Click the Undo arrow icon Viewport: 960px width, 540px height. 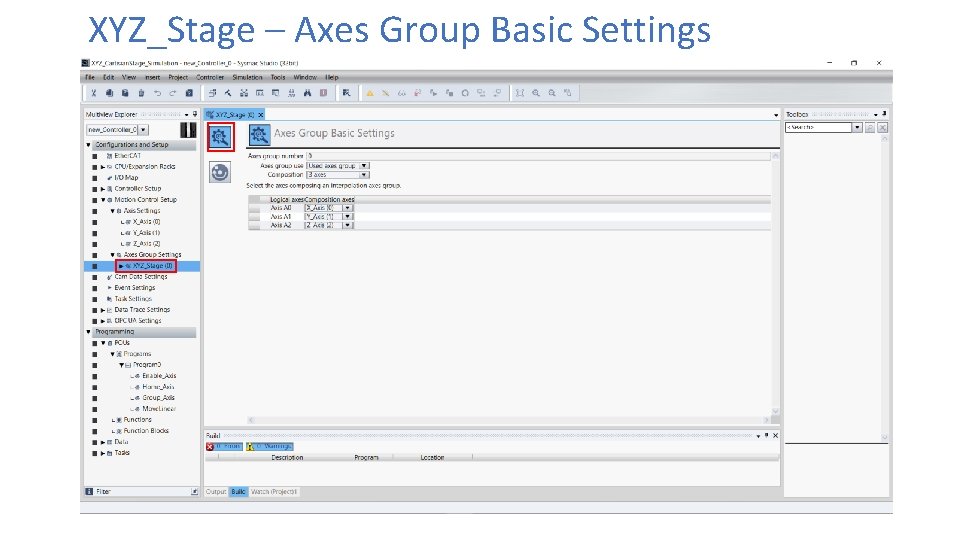click(x=157, y=93)
